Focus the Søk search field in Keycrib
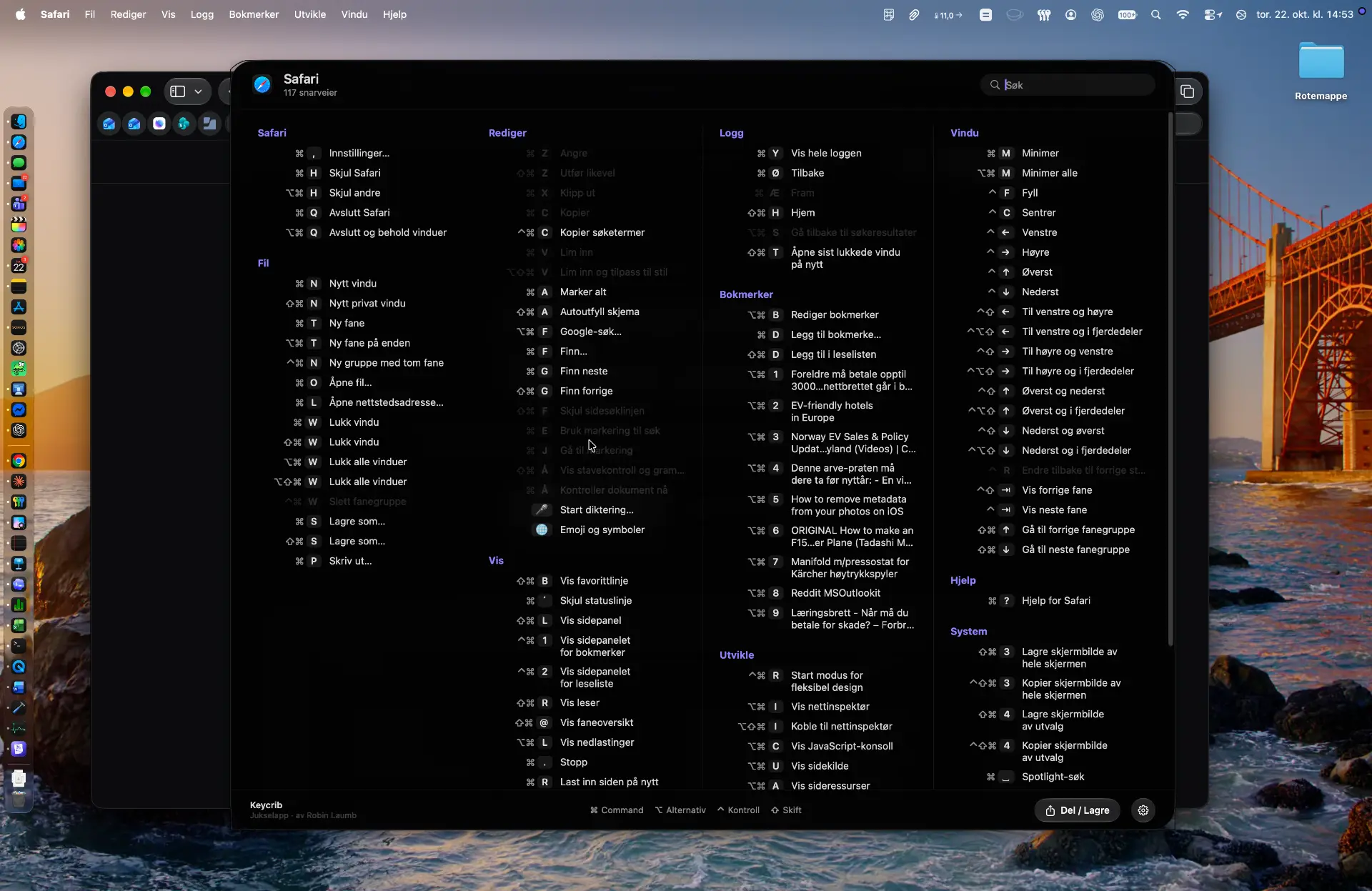The height and width of the screenshot is (891, 1372). pyautogui.click(x=1068, y=85)
